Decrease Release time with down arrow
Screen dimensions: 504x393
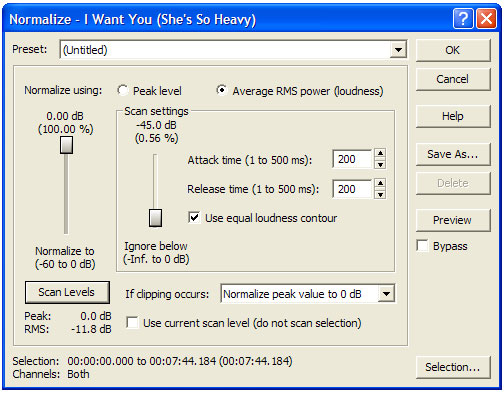(380, 194)
